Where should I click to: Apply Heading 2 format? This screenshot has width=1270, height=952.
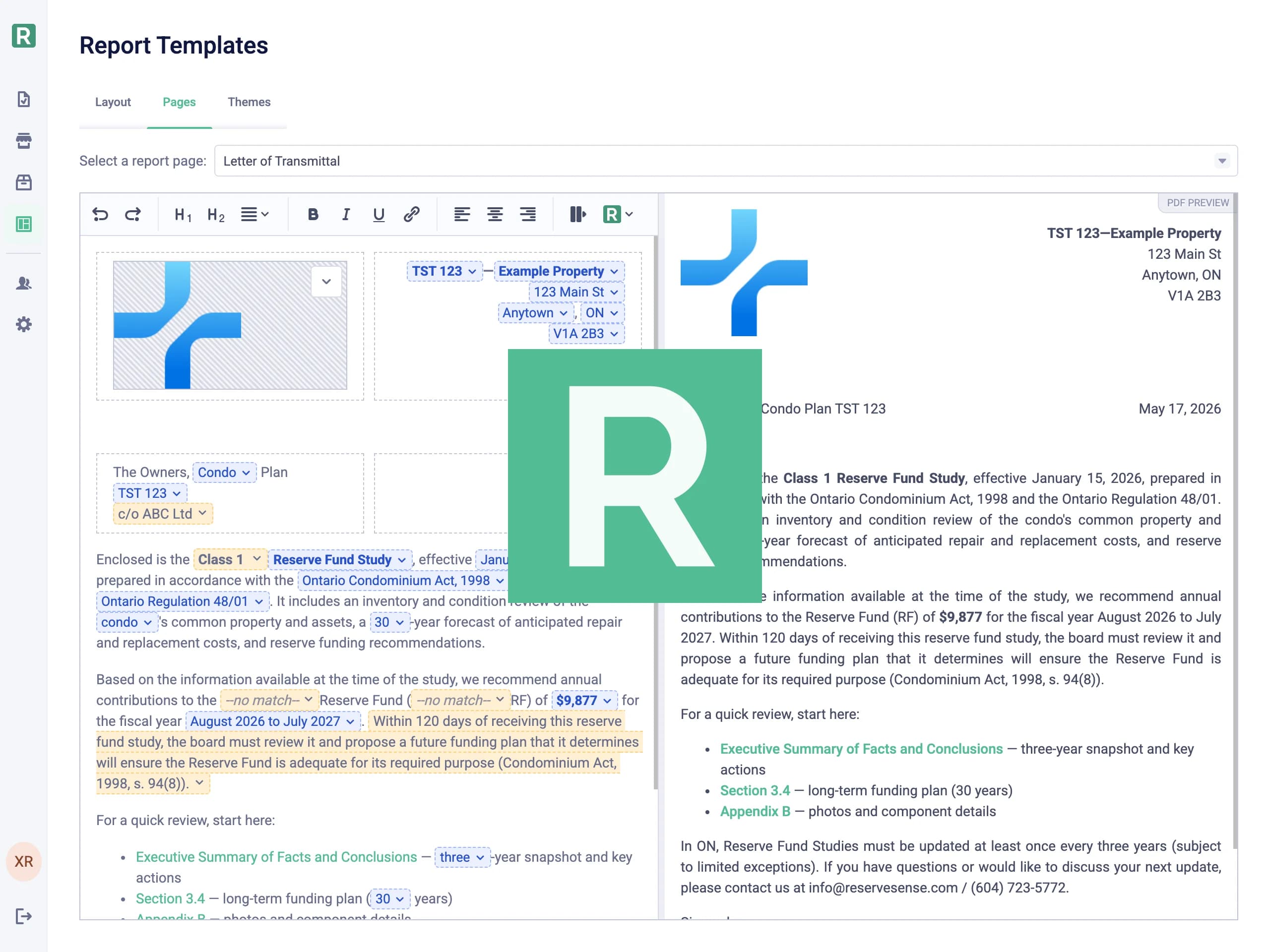tap(216, 215)
